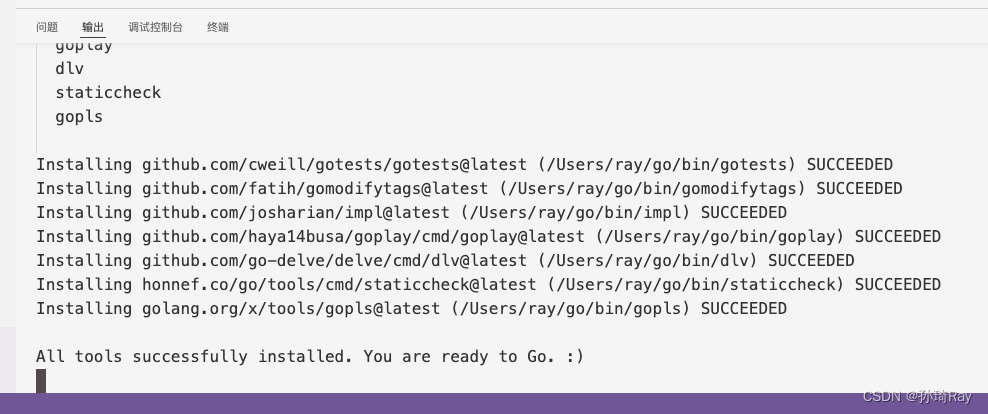Screen dimensions: 988x414
Task: Click the "All tools successfully installed" message
Action: [x=310, y=357]
